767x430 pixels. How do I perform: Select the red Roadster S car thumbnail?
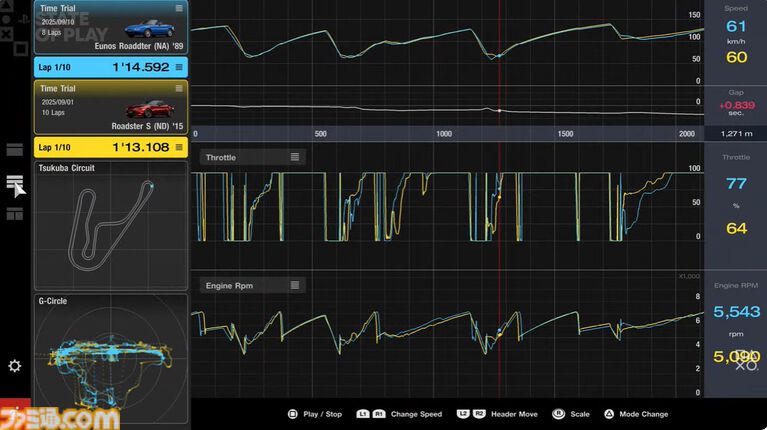150,109
